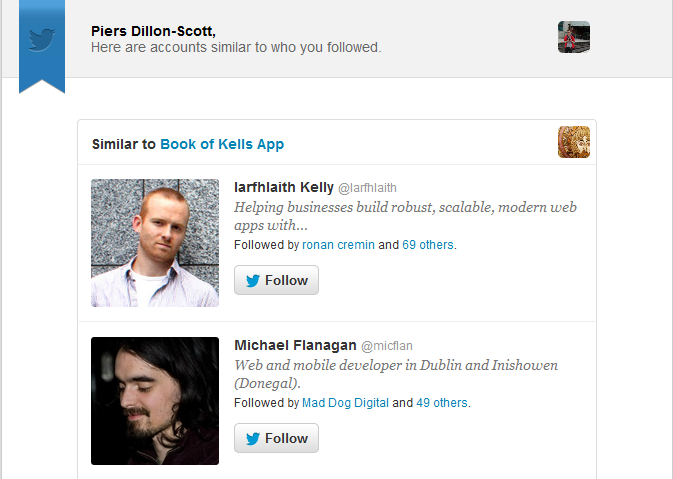The image size is (673, 479).
Task: Click Piers Dillon-Scott's name in header
Action: coord(152,31)
